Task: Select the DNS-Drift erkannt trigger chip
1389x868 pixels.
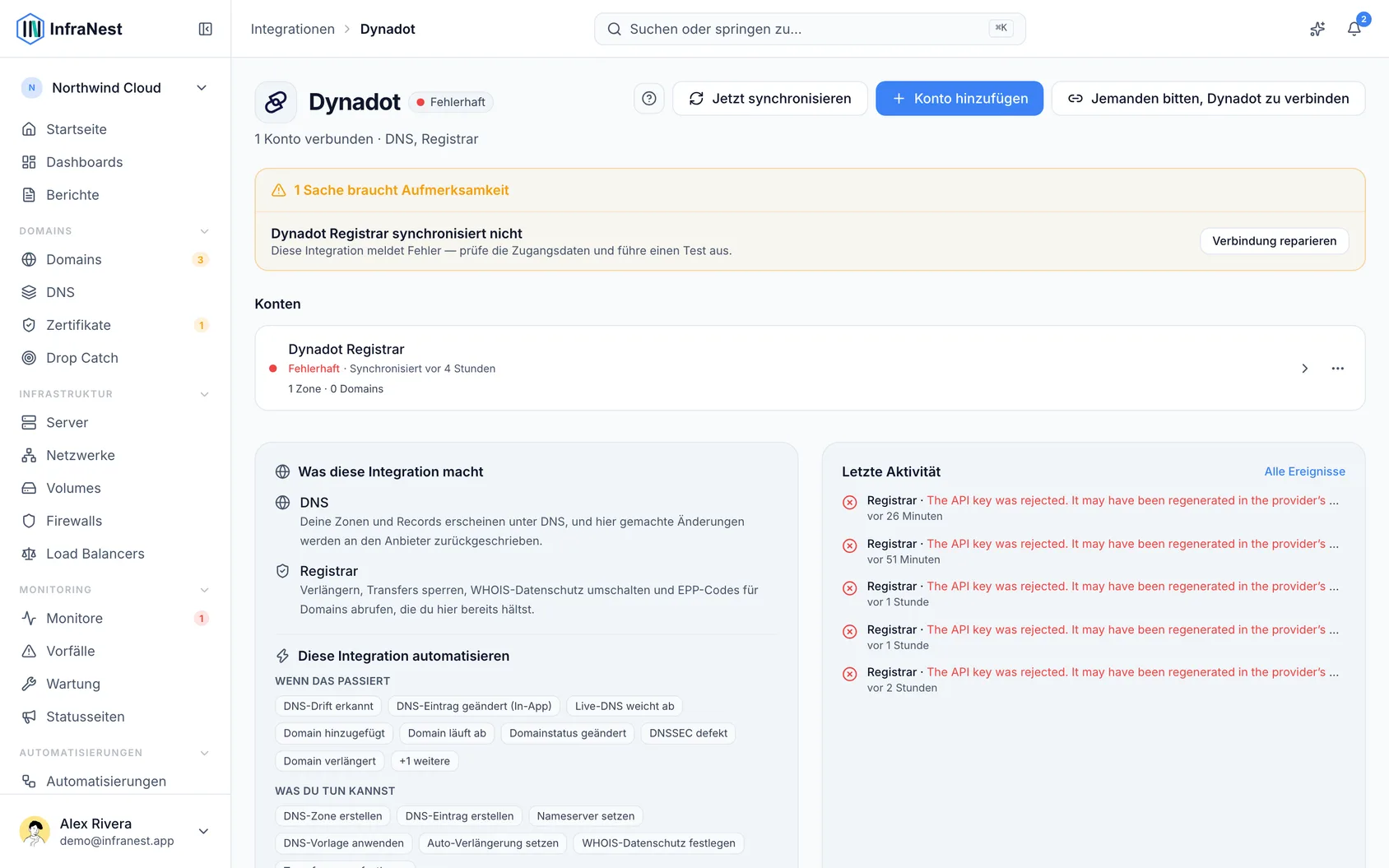Action: point(328,706)
